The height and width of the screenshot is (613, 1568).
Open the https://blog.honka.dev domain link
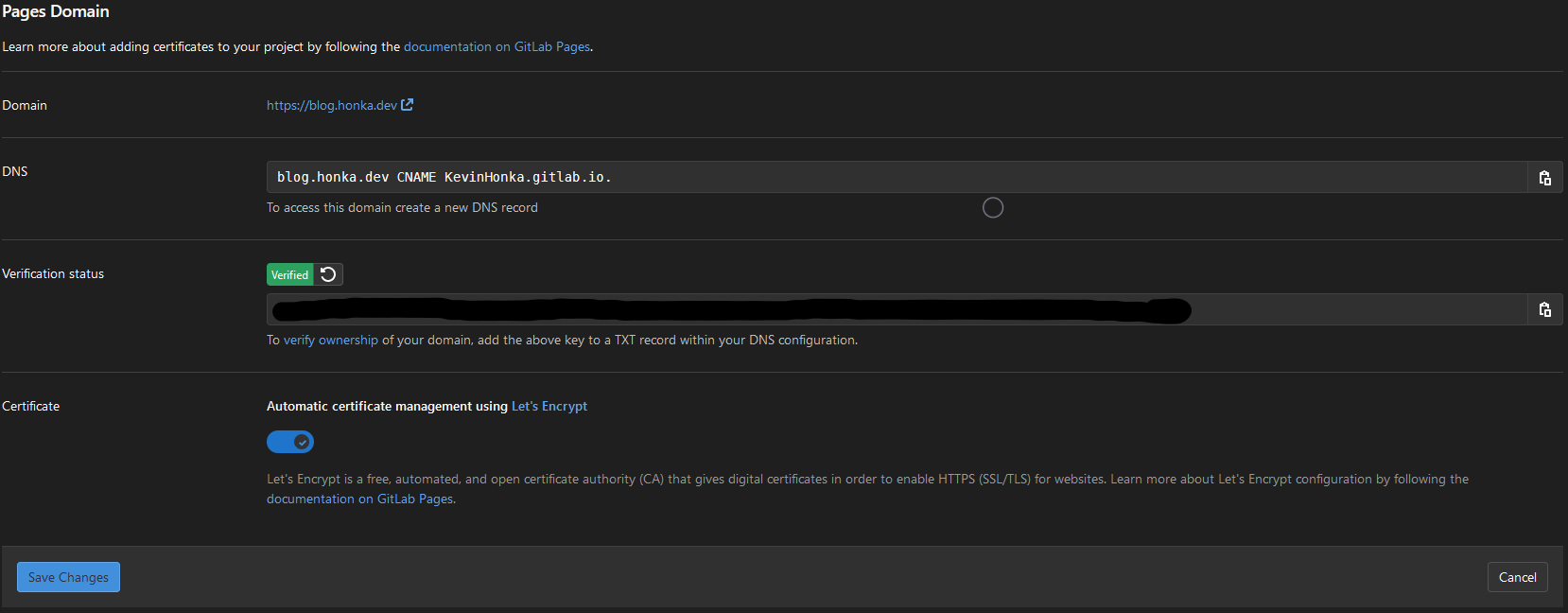pyautogui.click(x=331, y=105)
